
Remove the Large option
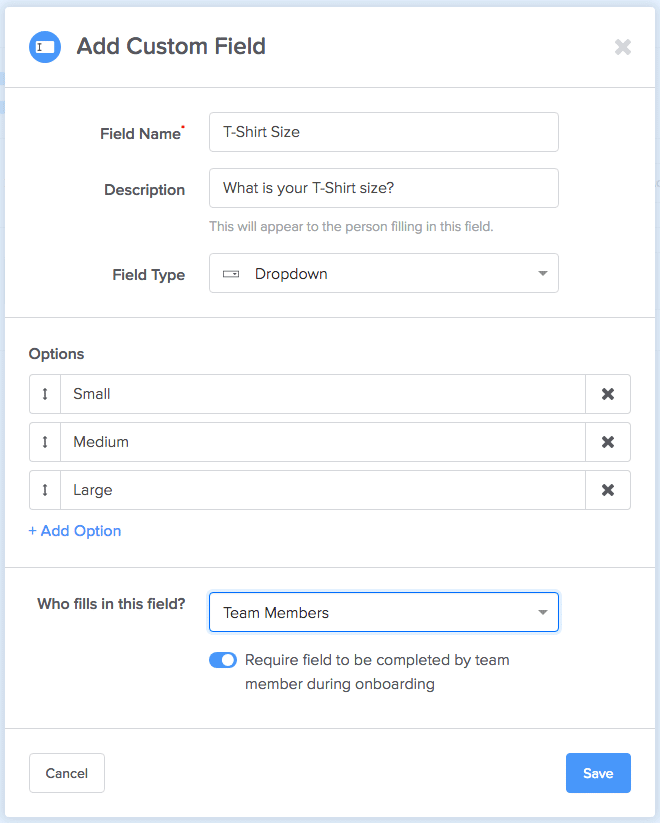click(x=608, y=490)
